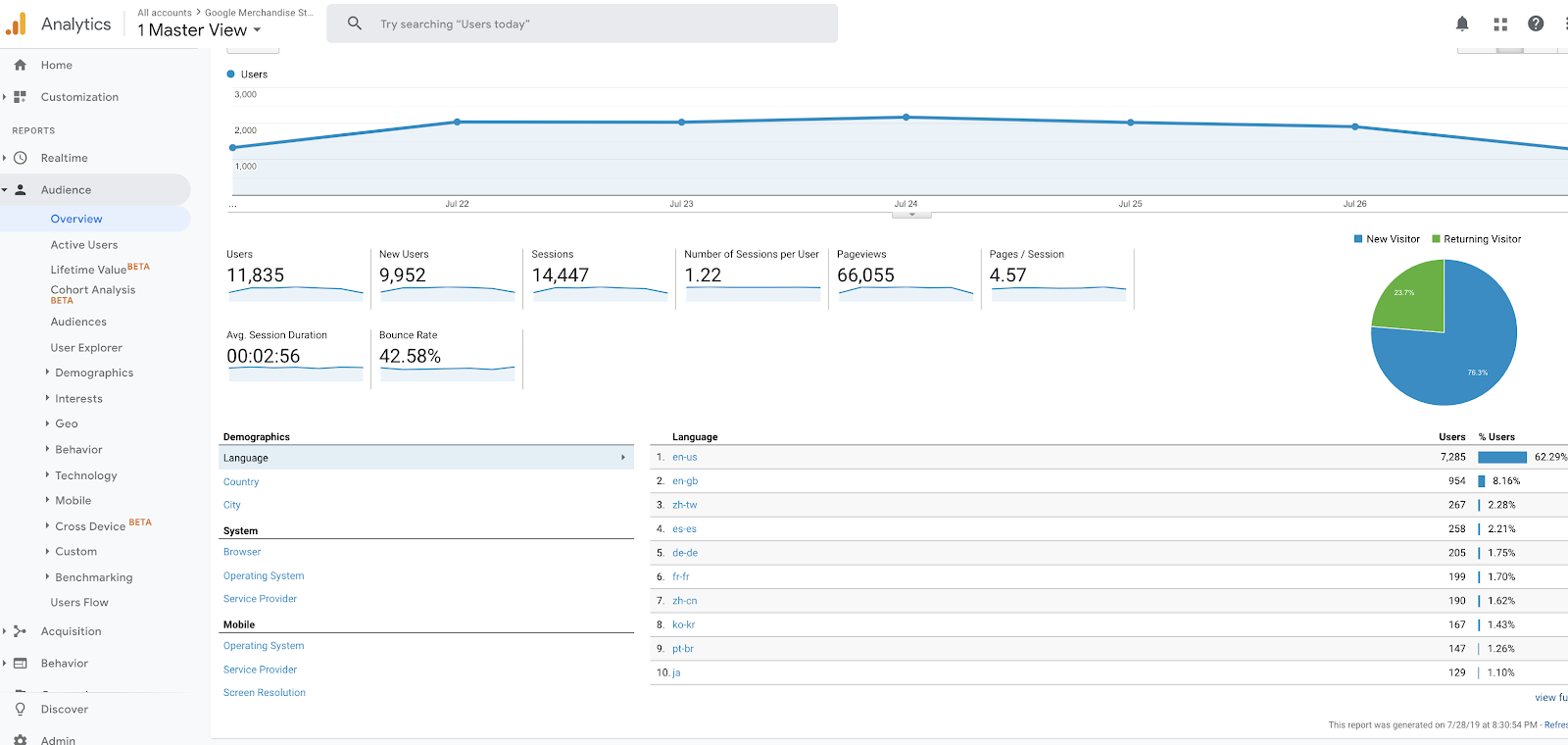This screenshot has height=745, width=1568.
Task: Click the Analytics logo icon
Action: [16, 24]
